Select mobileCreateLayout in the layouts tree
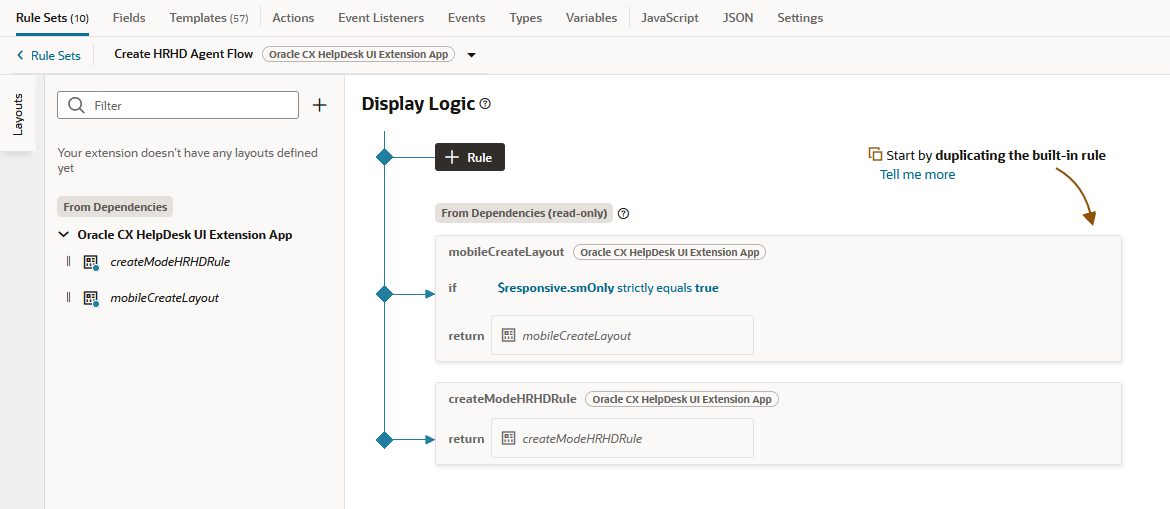This screenshot has height=509, width=1170. pyautogui.click(x=165, y=297)
